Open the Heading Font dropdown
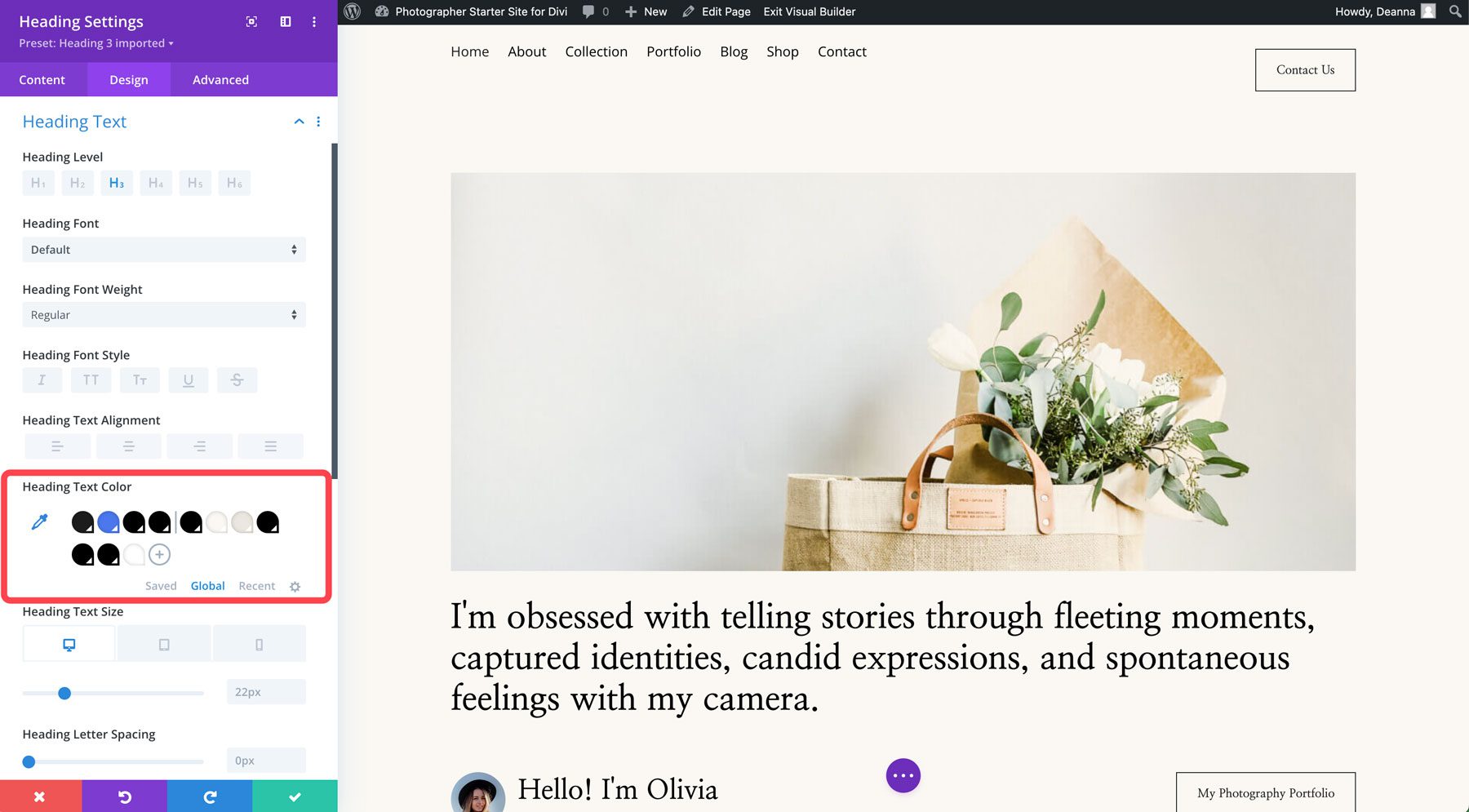 click(163, 249)
